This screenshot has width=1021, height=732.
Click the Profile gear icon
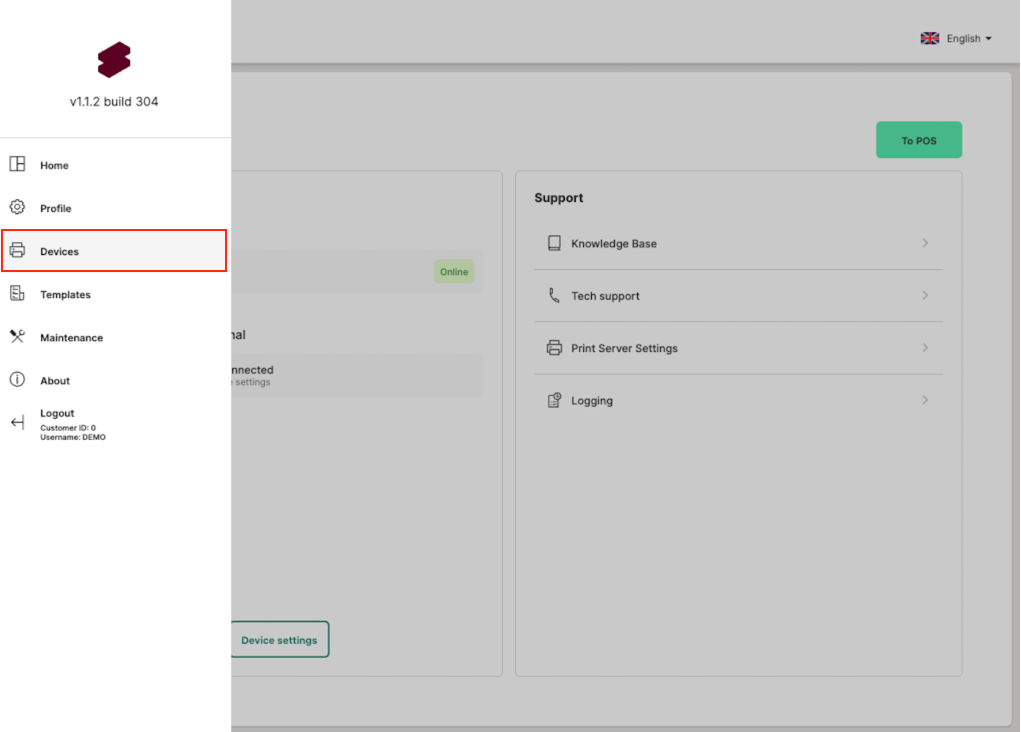(x=17, y=208)
